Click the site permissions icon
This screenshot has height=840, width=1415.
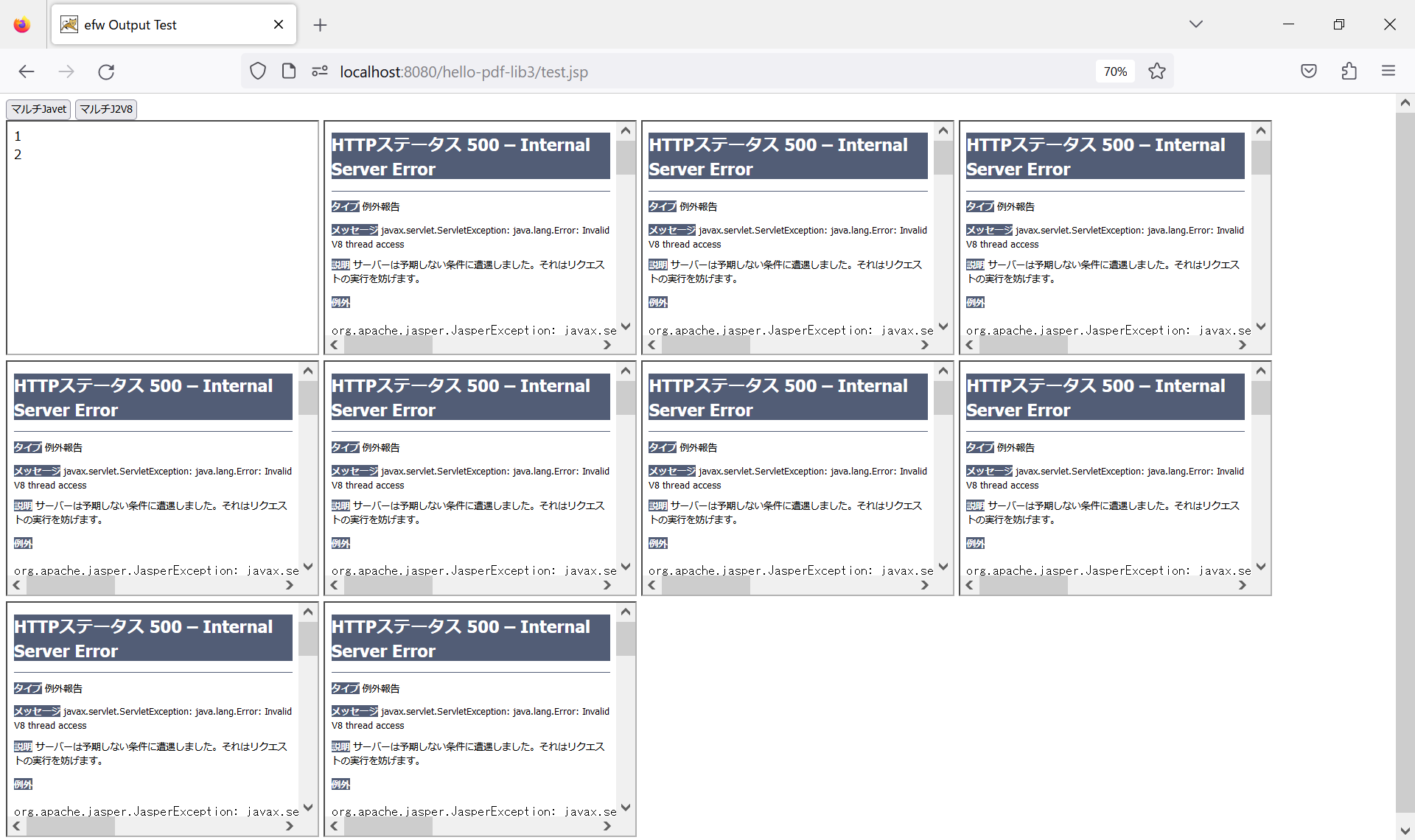click(x=319, y=71)
